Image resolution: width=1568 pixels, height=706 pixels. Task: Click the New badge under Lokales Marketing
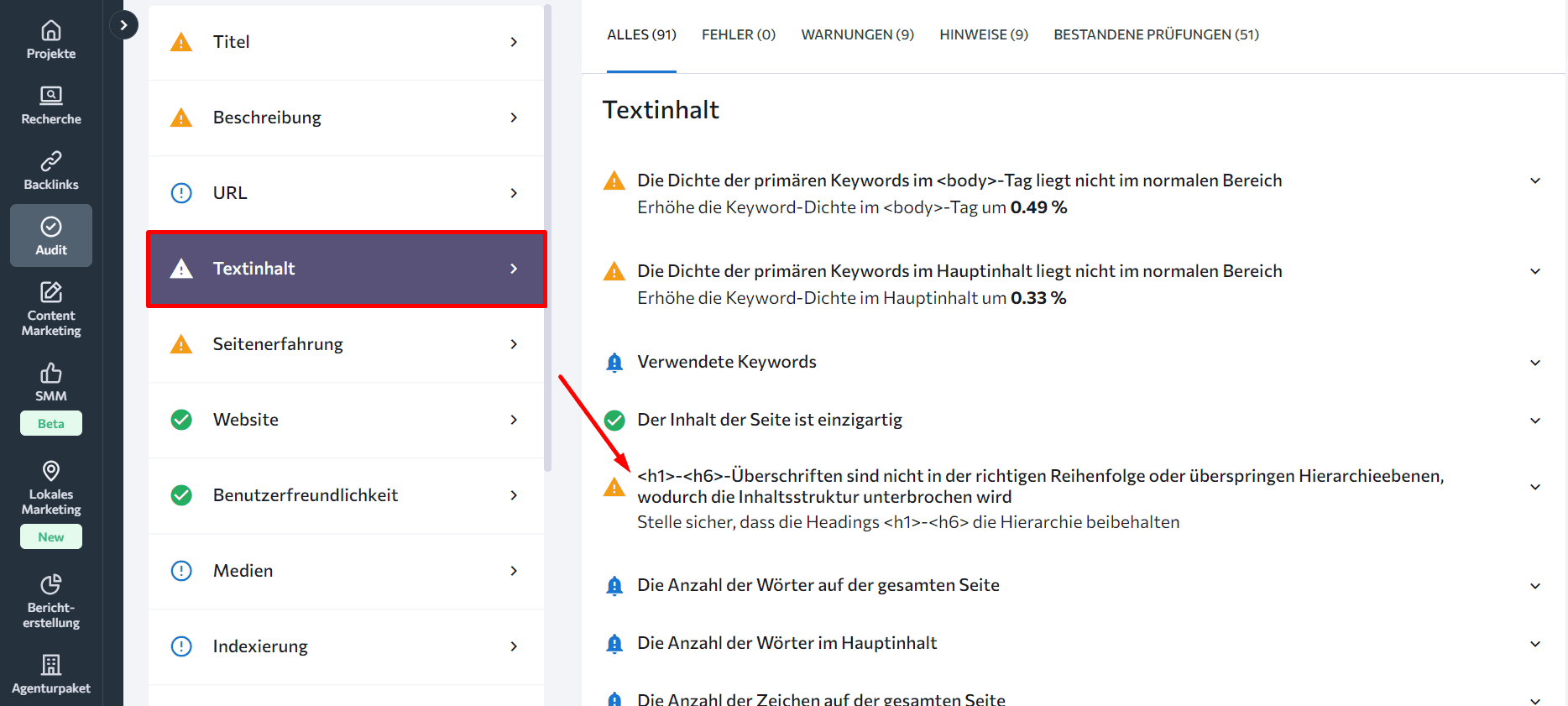[51, 536]
